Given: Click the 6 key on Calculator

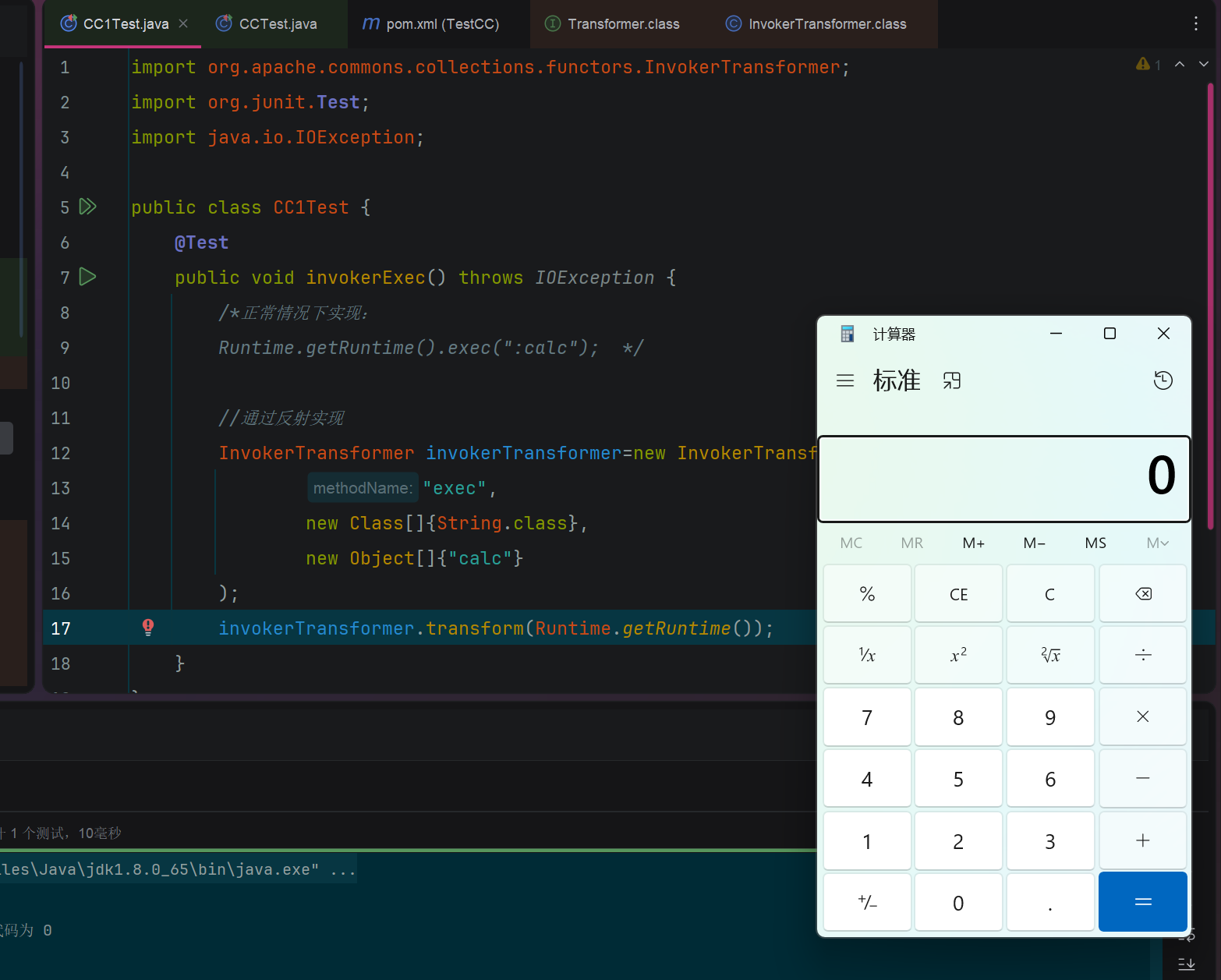Looking at the screenshot, I should point(1050,778).
